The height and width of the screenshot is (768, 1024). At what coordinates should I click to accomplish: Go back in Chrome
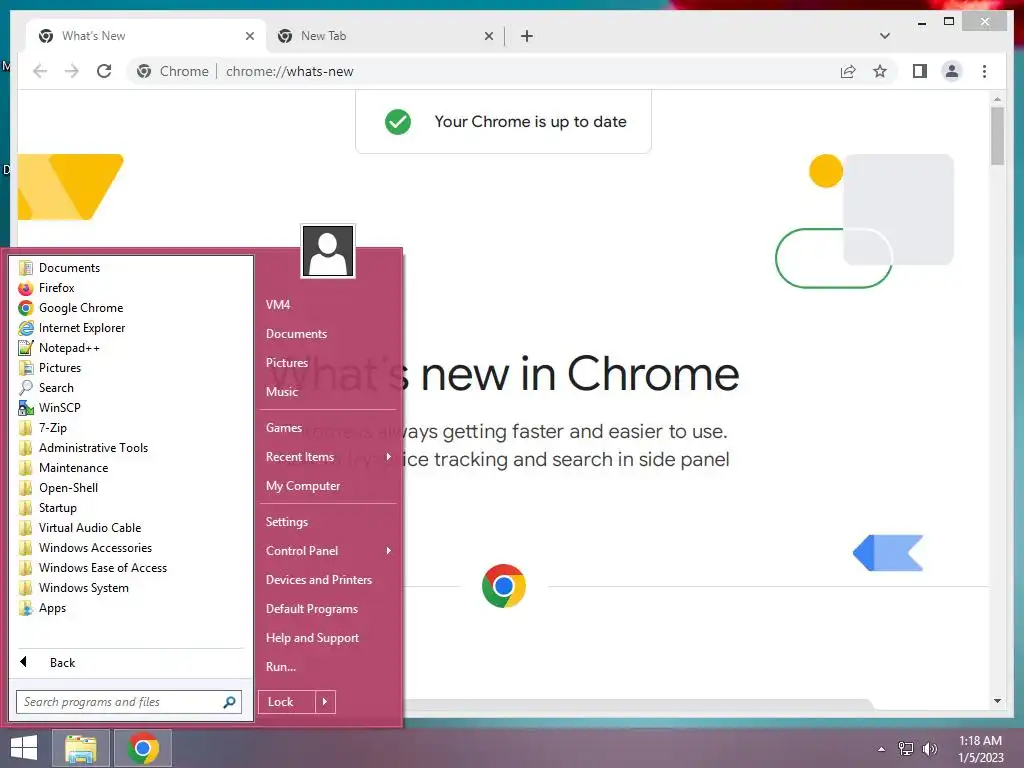[x=40, y=71]
